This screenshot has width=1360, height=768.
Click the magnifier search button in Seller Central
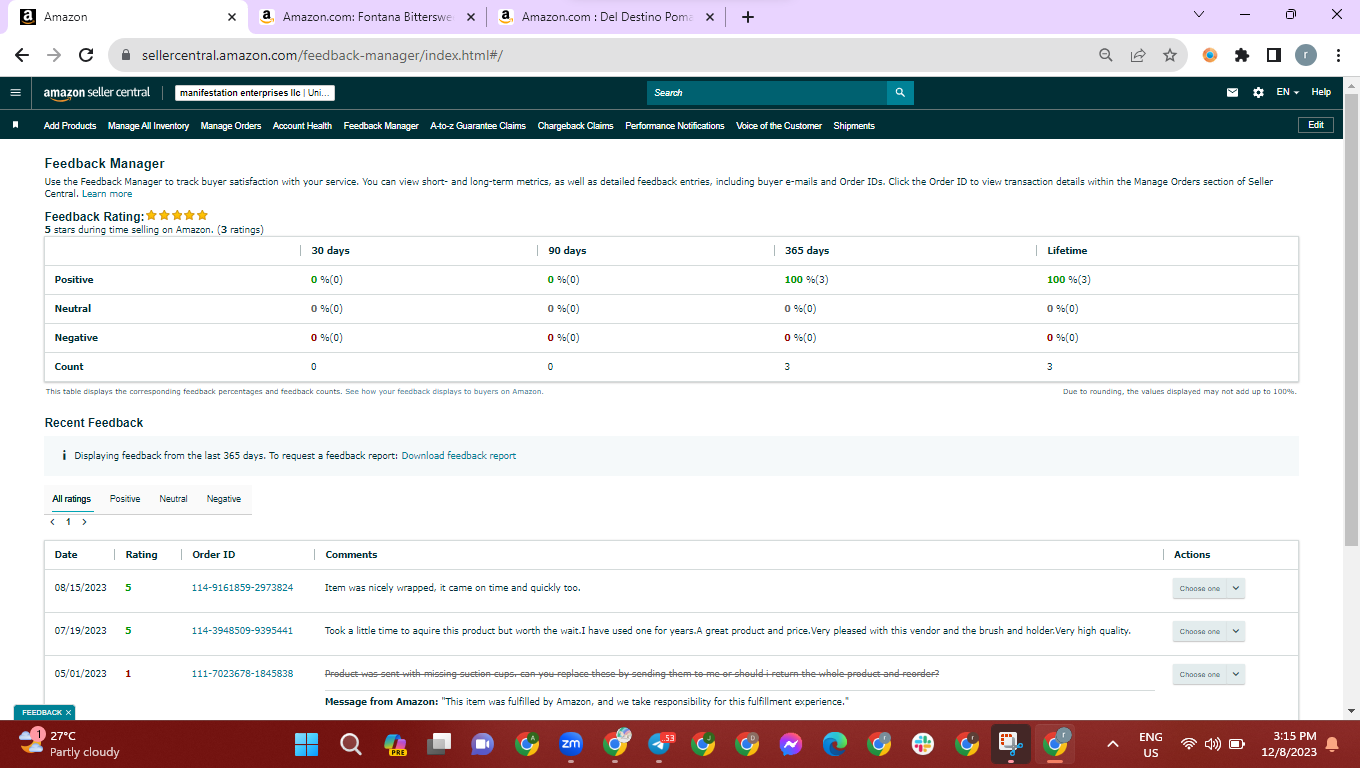(x=900, y=93)
